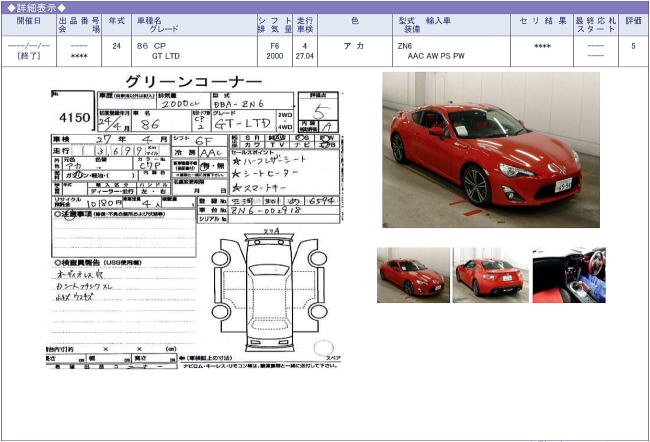Image resolution: width=650 pixels, height=442 pixels.
Task: Click the 'GT LTD' grade text in table
Action: click(x=166, y=56)
